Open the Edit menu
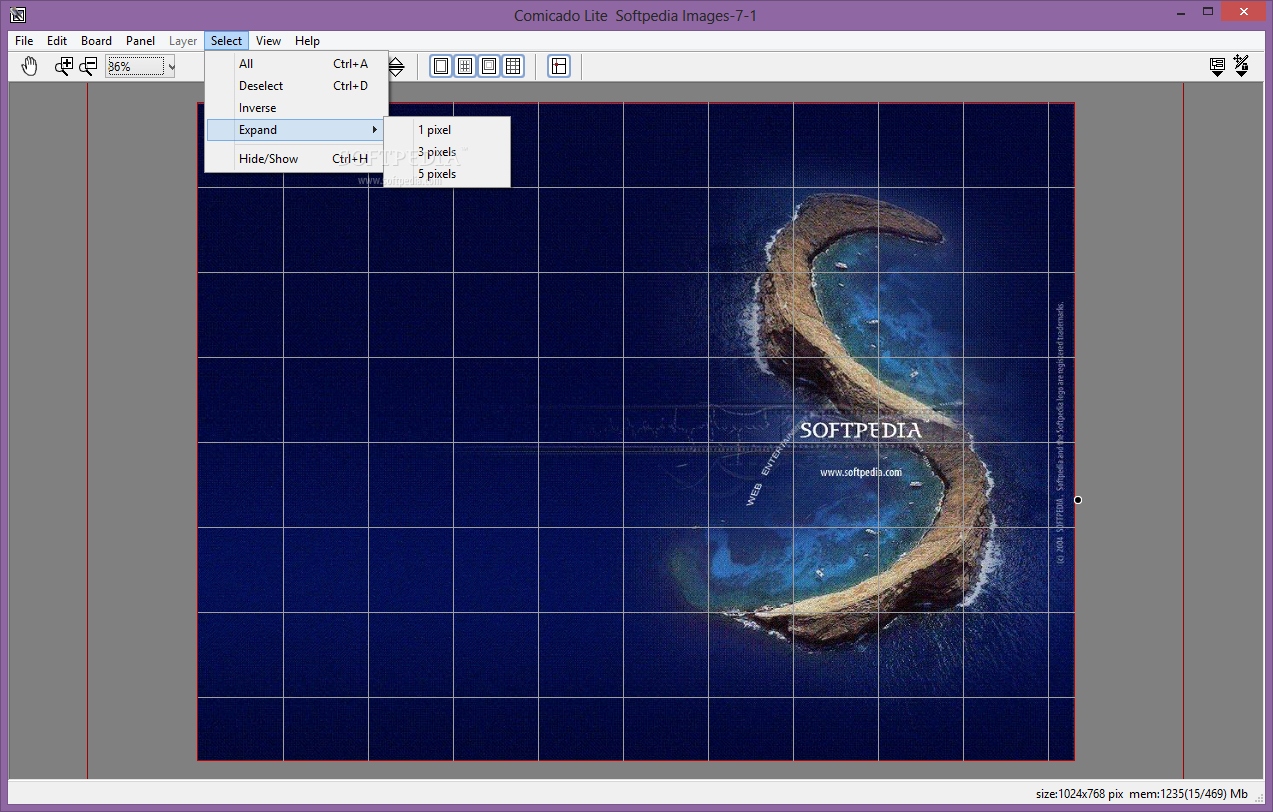1273x812 pixels. (57, 41)
